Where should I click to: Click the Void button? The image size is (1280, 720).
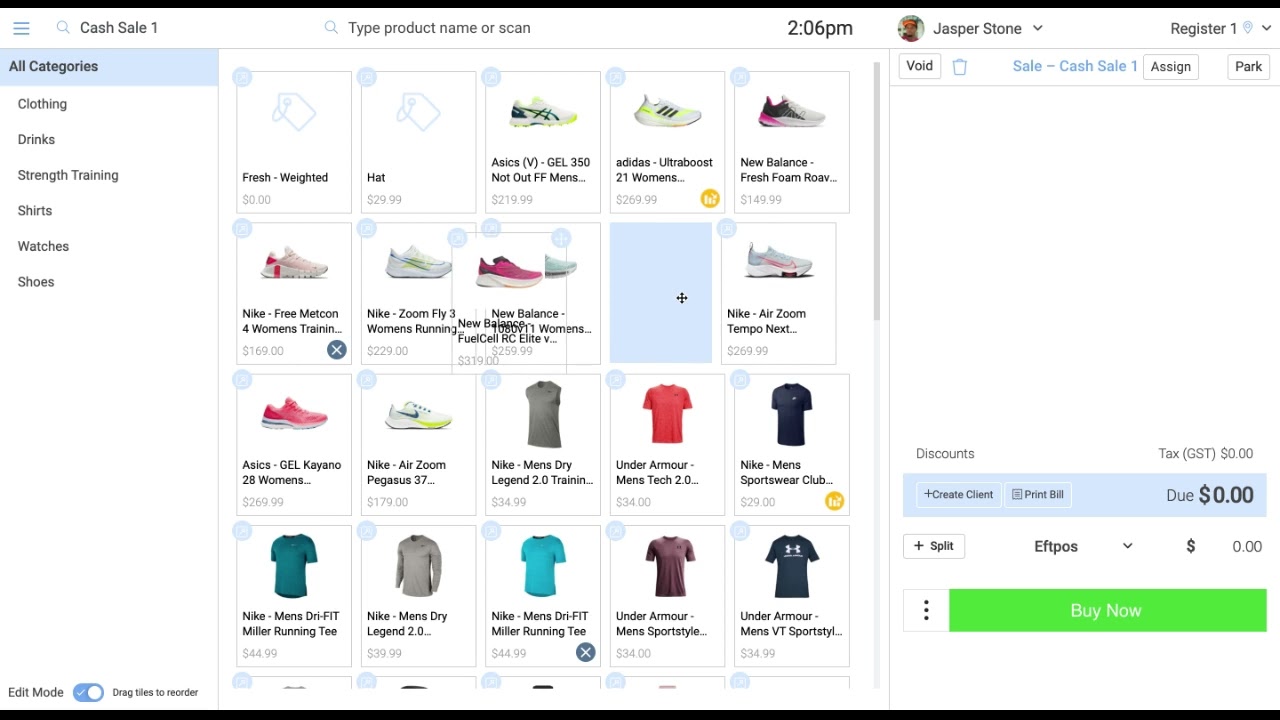coord(920,66)
